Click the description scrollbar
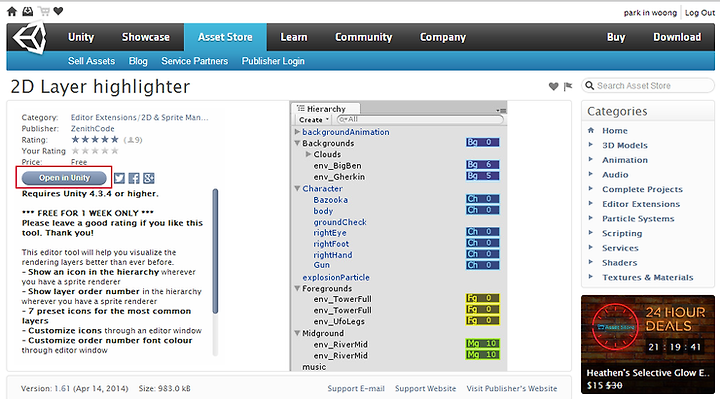 tap(215, 252)
